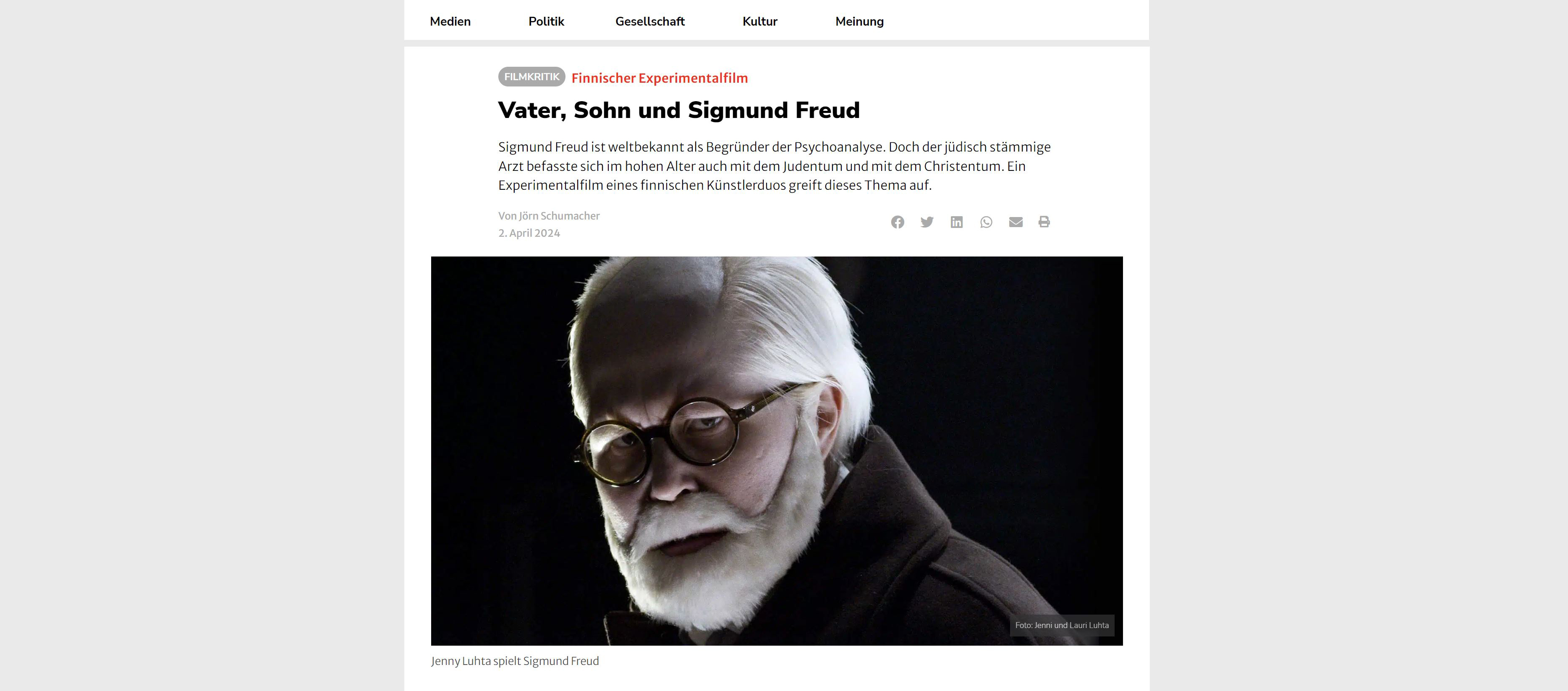This screenshot has height=691, width=1568.
Task: Share the article on Facebook
Action: pos(897,222)
